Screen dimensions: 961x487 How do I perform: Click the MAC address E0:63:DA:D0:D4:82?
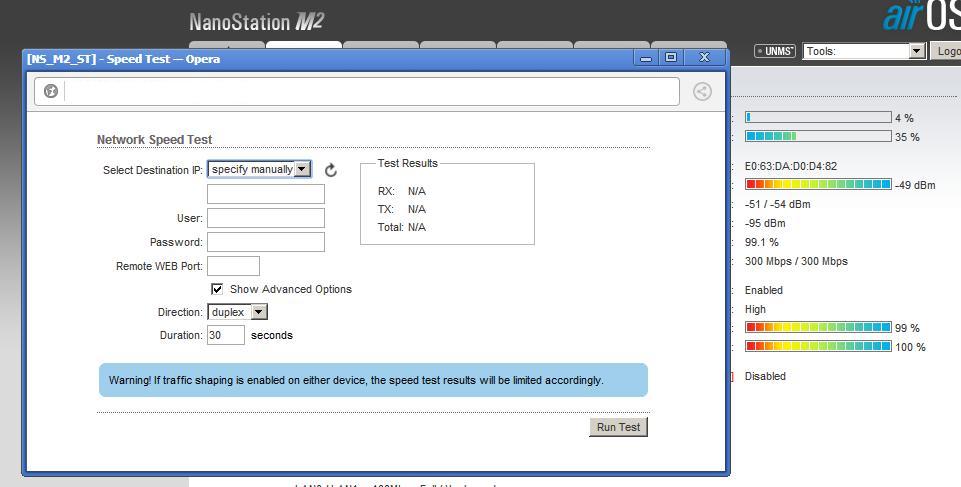pyautogui.click(x=791, y=166)
